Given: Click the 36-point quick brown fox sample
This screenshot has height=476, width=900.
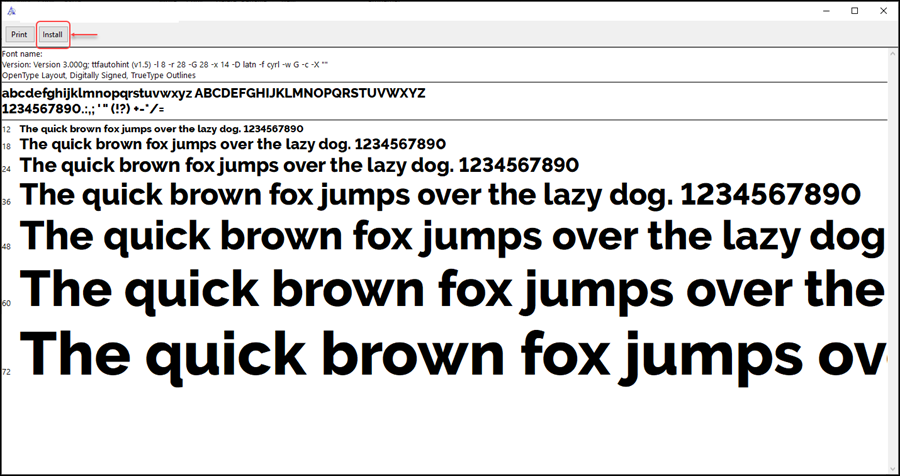Looking at the screenshot, I should point(440,195).
